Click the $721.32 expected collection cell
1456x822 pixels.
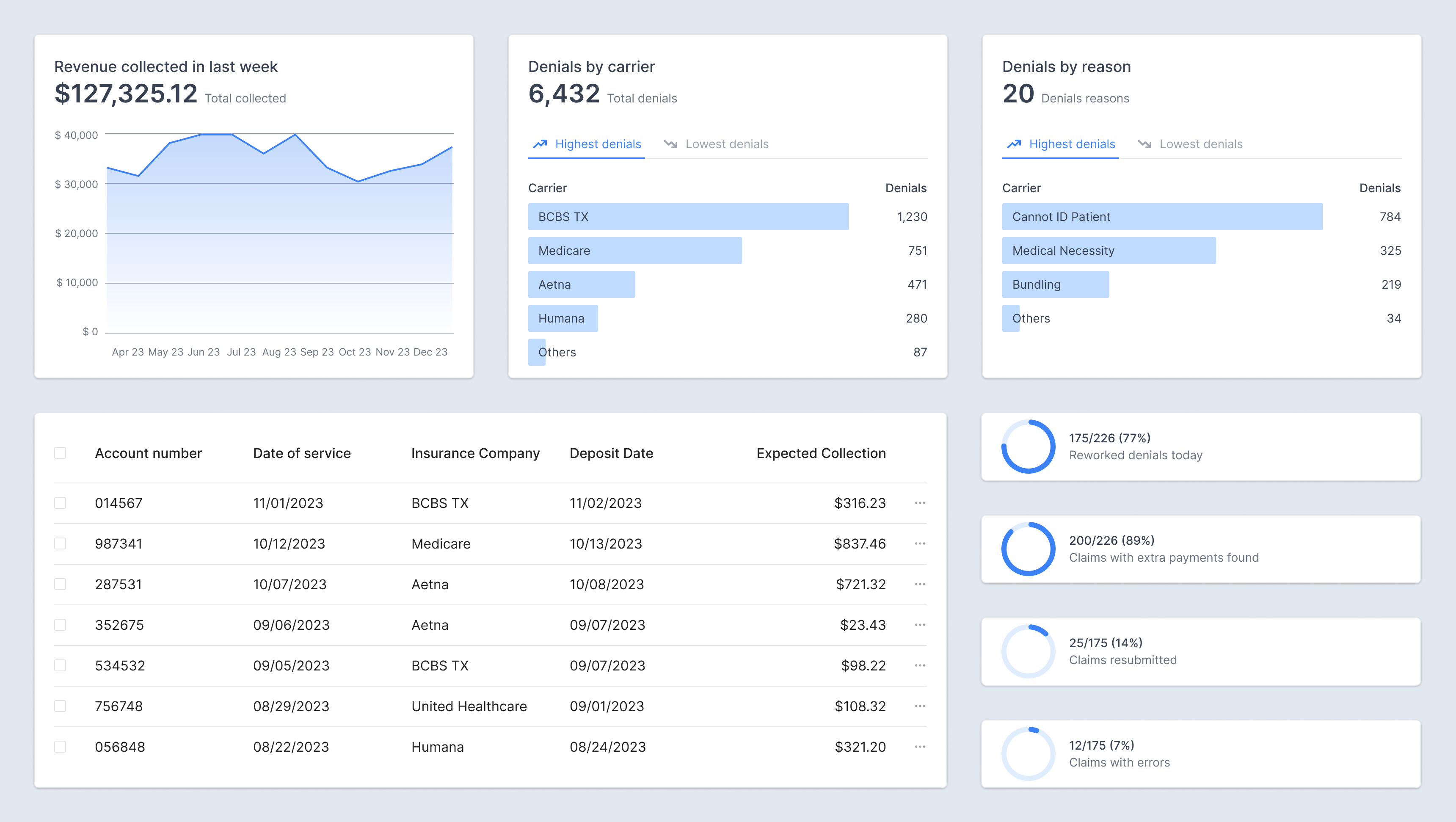coord(860,585)
